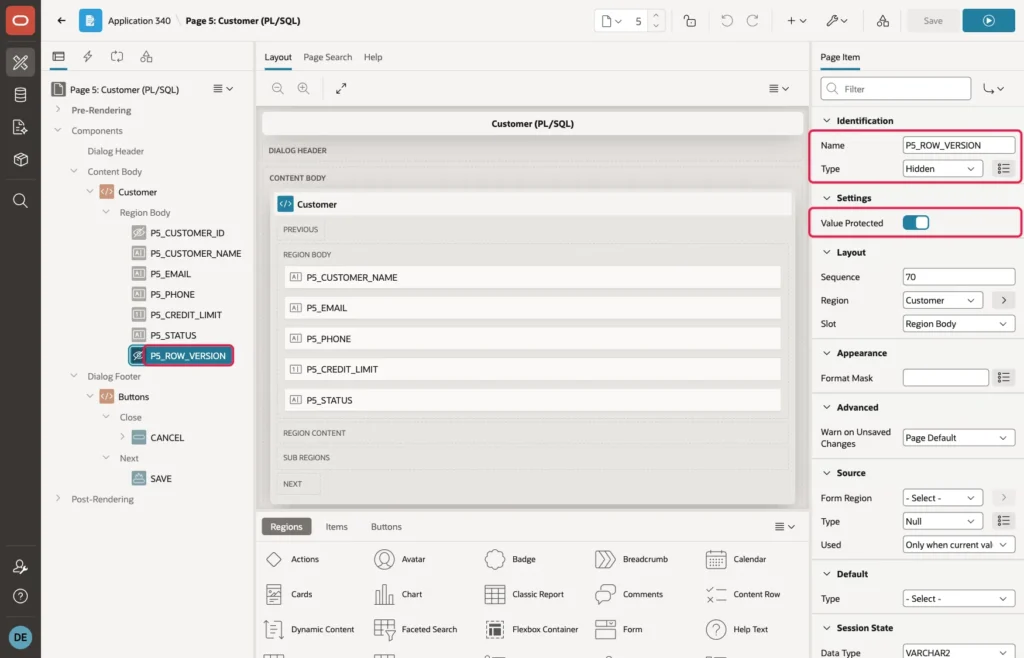Viewport: 1024px width, 658px height.
Task: Toggle the Value Protected switch
Action: 916,223
